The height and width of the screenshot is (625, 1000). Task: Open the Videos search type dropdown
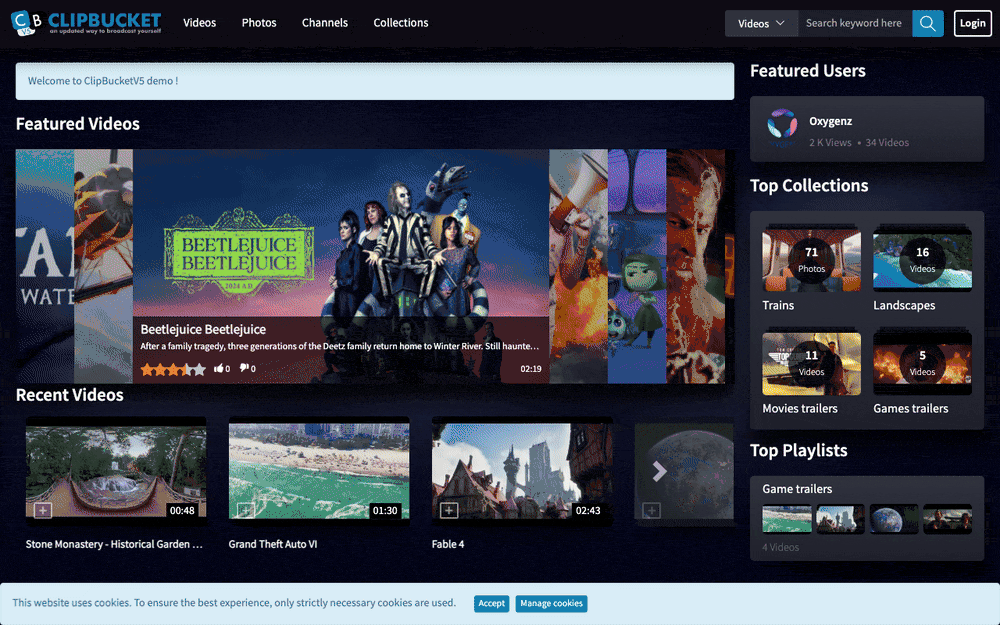coord(761,24)
